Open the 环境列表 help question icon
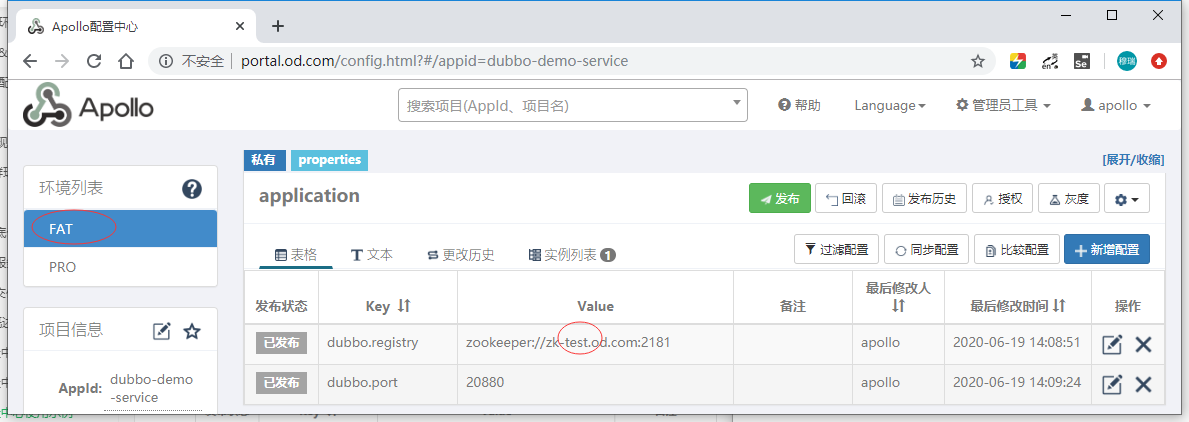 coord(192,189)
